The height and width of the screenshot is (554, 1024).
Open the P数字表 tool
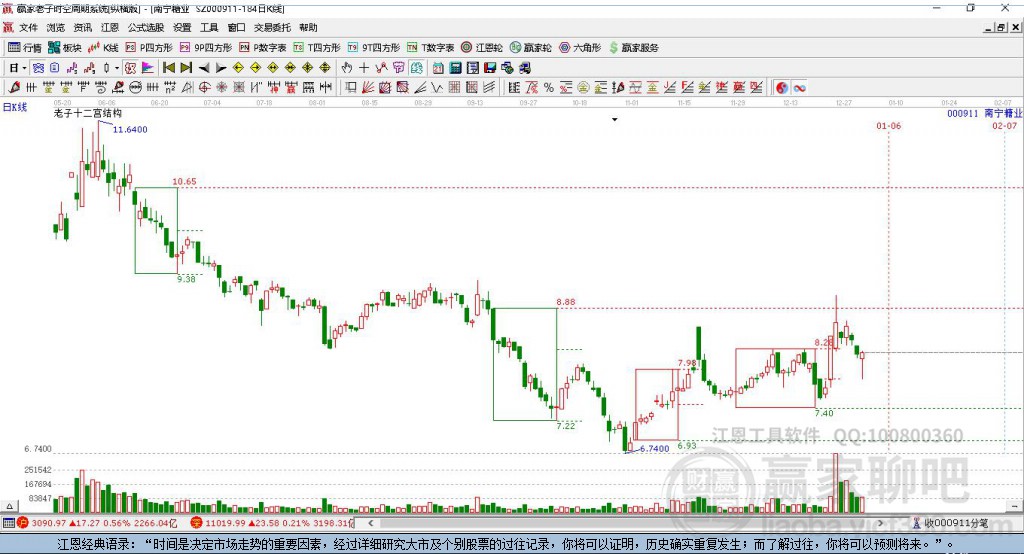click(263, 48)
